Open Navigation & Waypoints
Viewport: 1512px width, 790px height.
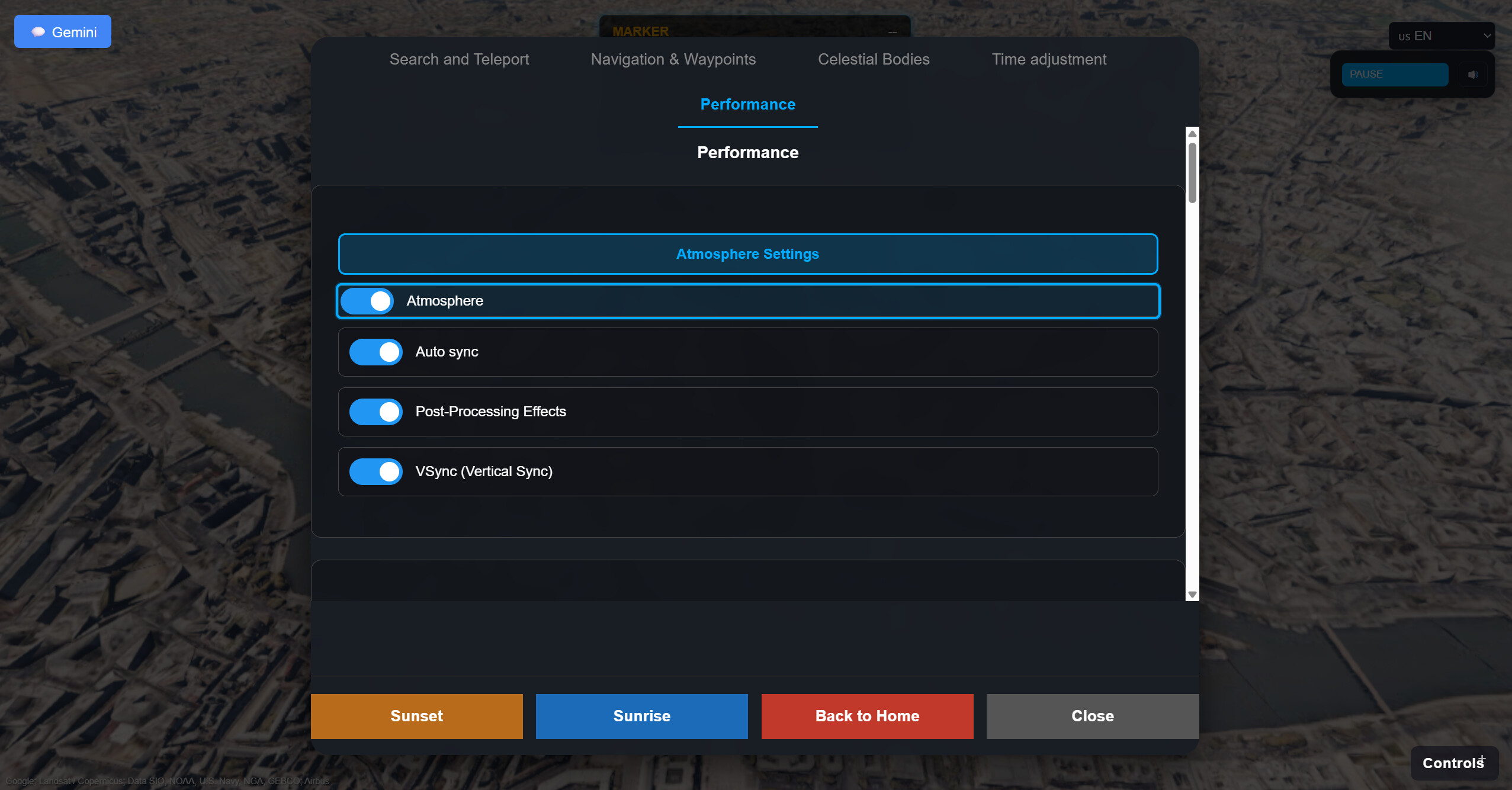(x=673, y=59)
